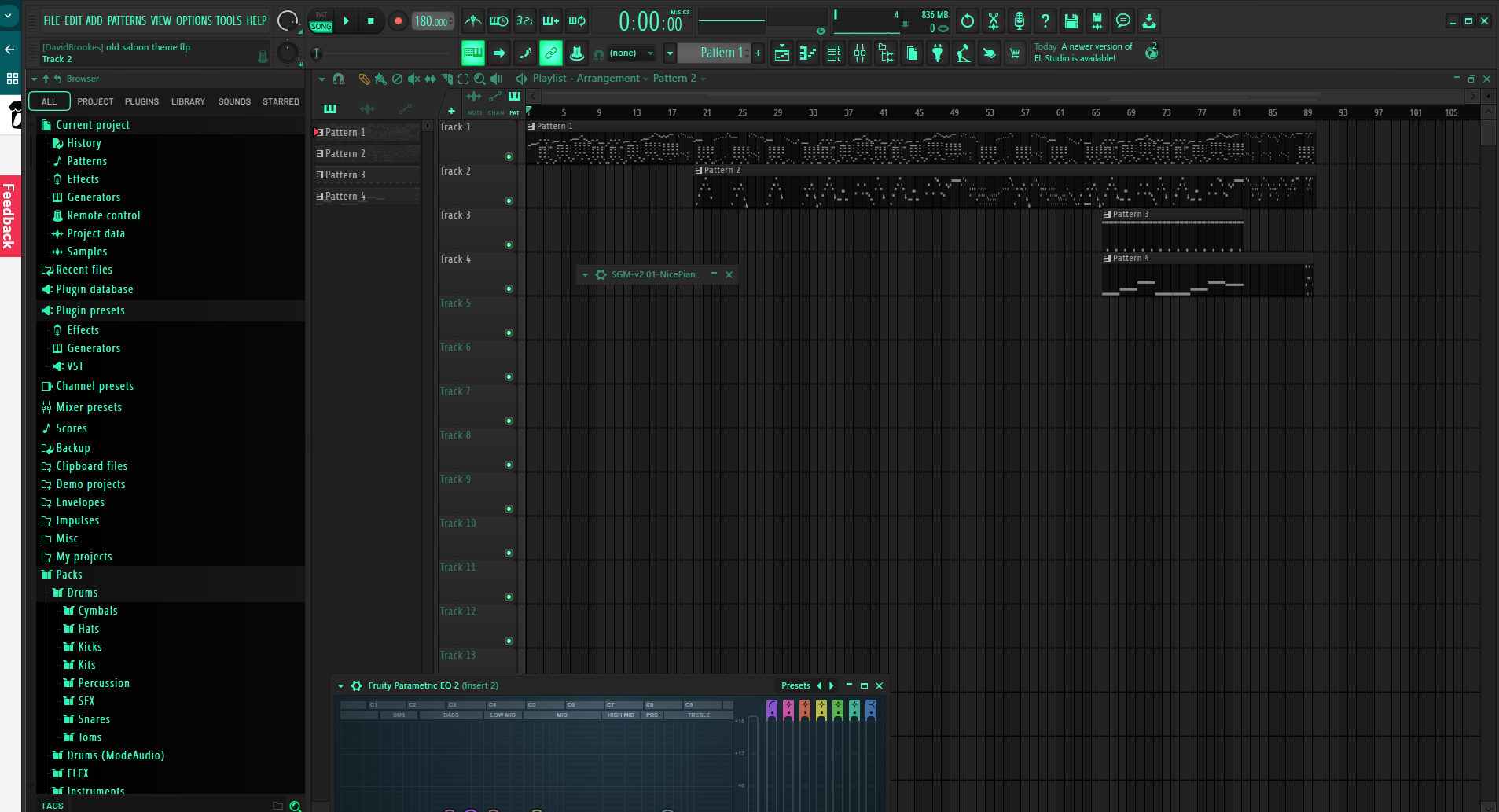The height and width of the screenshot is (812, 1499).
Task: Open the TOOLS menu
Action: [x=228, y=20]
